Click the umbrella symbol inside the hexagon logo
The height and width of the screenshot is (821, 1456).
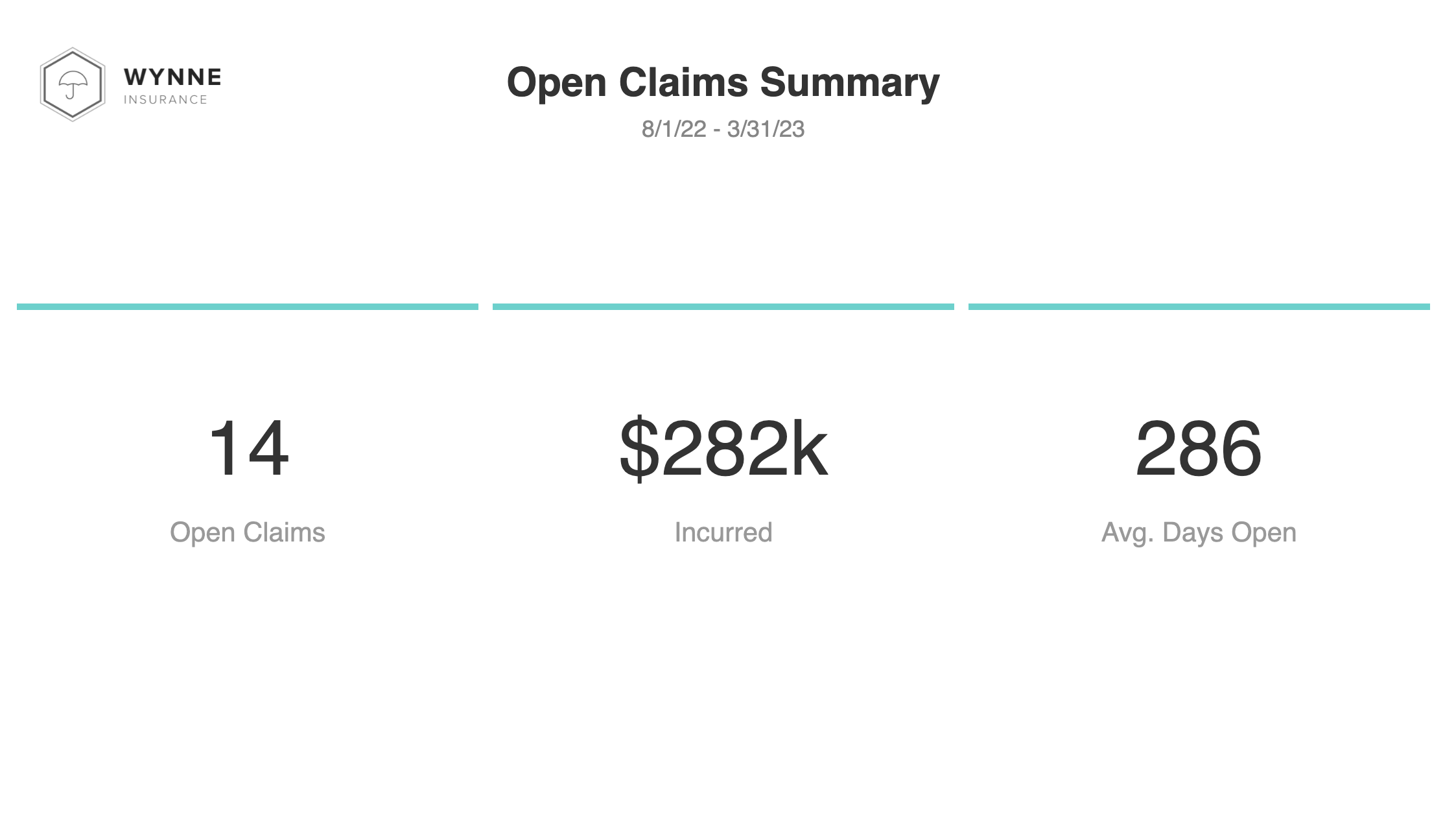[x=73, y=84]
